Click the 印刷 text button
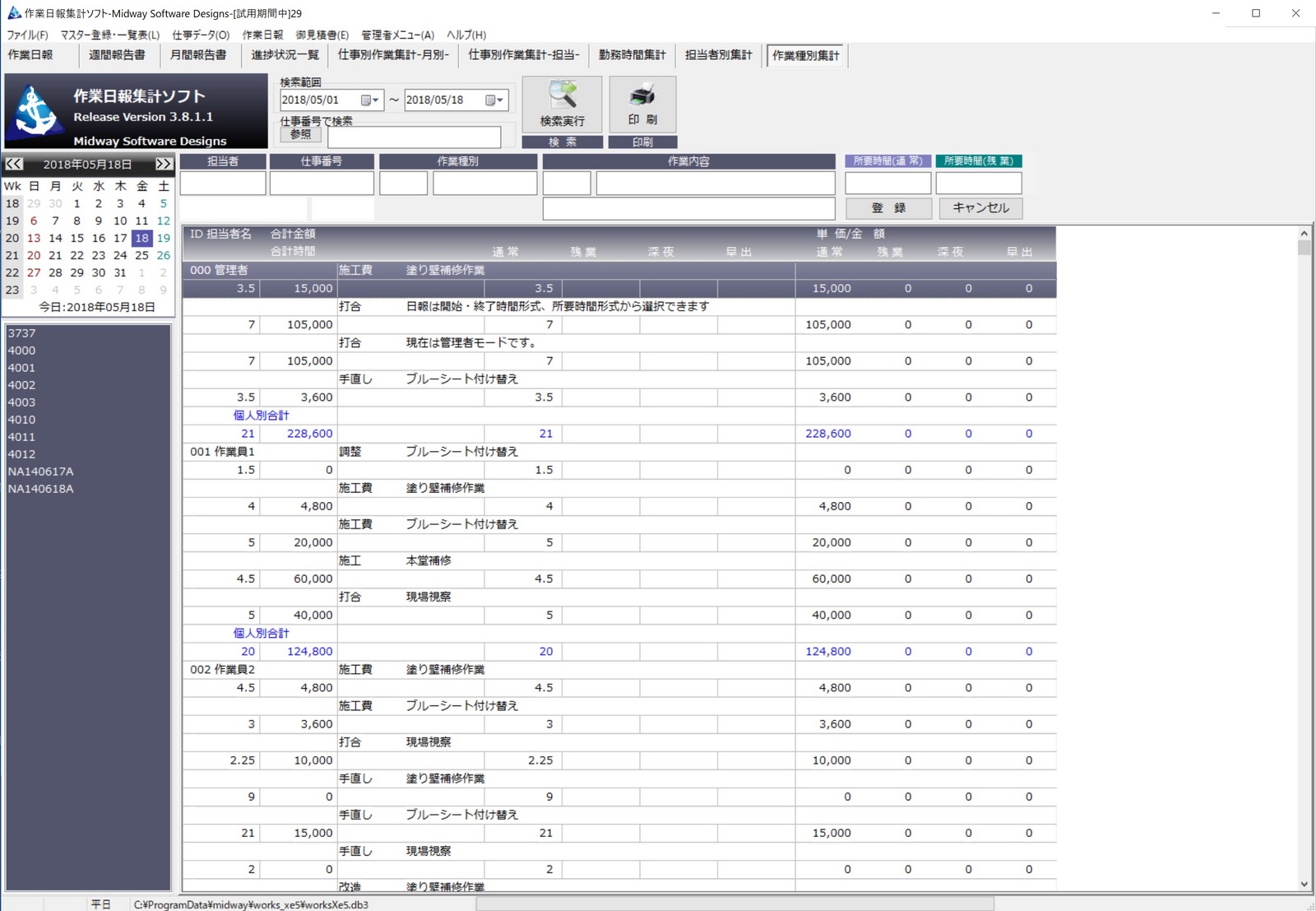 pyautogui.click(x=642, y=142)
